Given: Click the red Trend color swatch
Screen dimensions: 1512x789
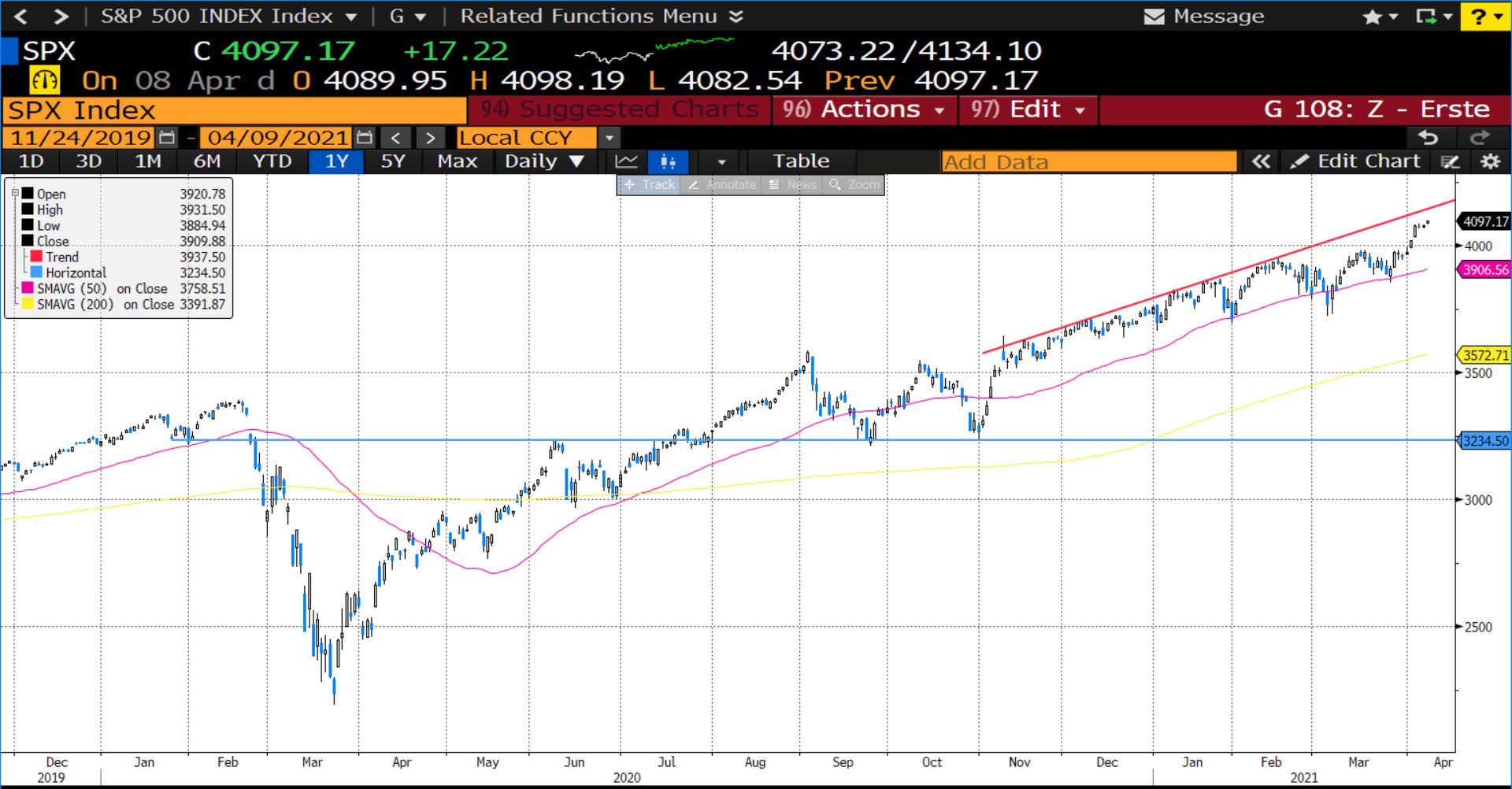Looking at the screenshot, I should 36,257.
